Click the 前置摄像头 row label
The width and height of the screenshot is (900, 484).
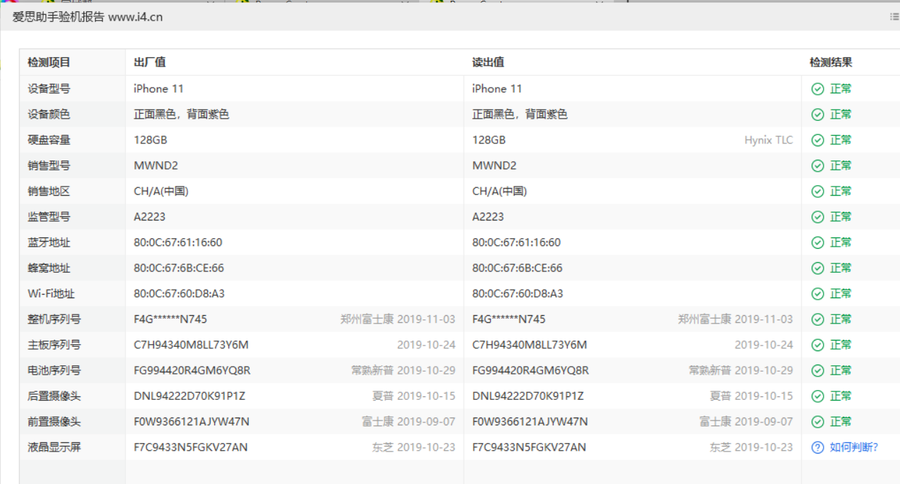[54, 422]
